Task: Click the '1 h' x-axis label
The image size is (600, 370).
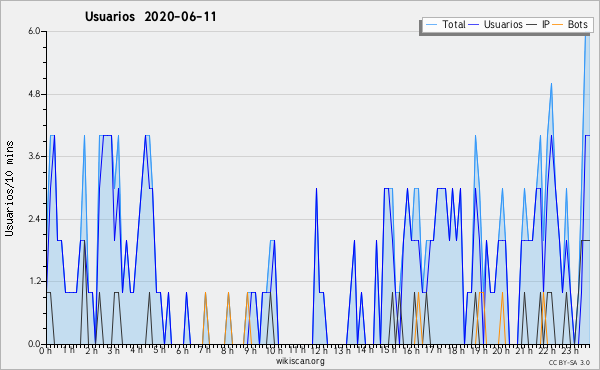Action: click(x=68, y=350)
